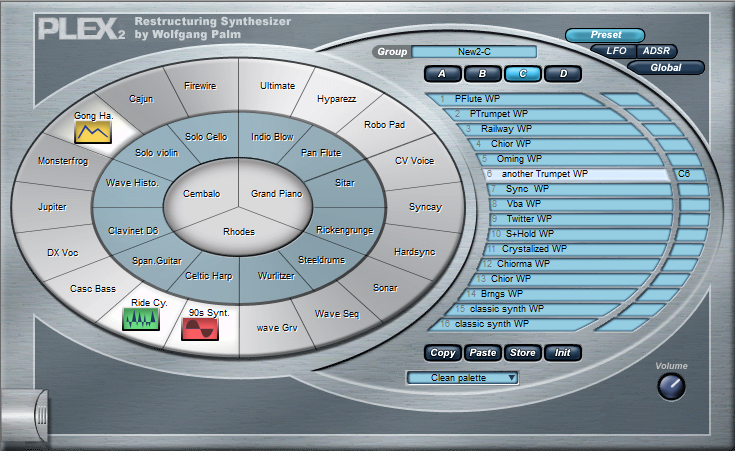
Task: Open the ADSR tab
Action: click(656, 51)
